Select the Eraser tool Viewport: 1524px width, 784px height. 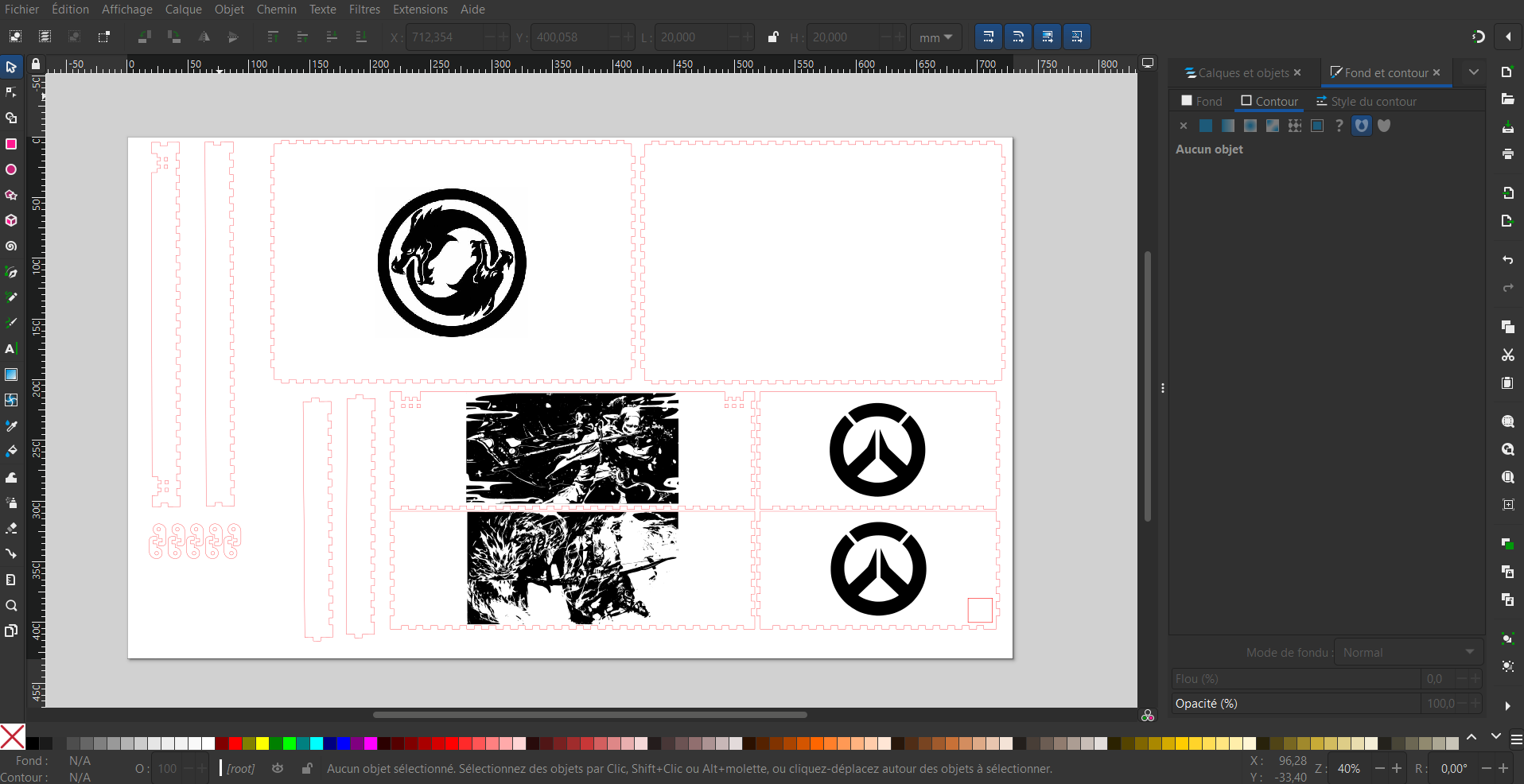point(11,528)
